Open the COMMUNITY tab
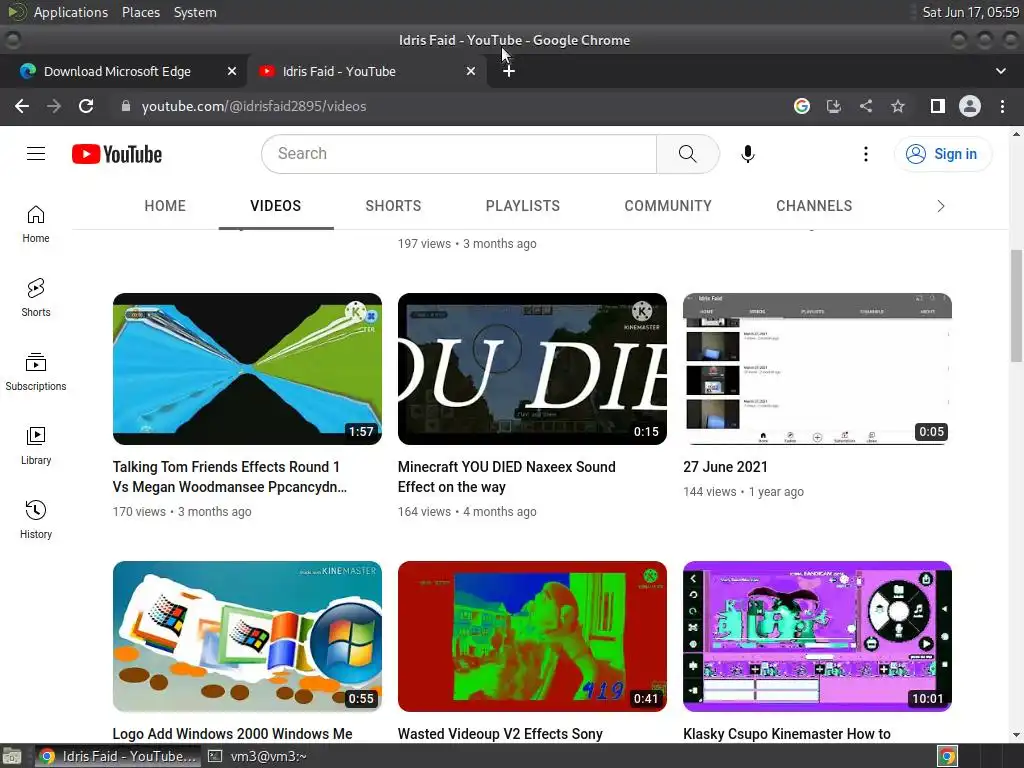 668,206
